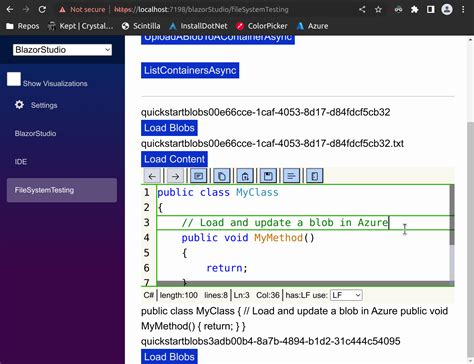Open the browser extensions puzzle icon
The image size is (474, 364).
[x=414, y=9]
